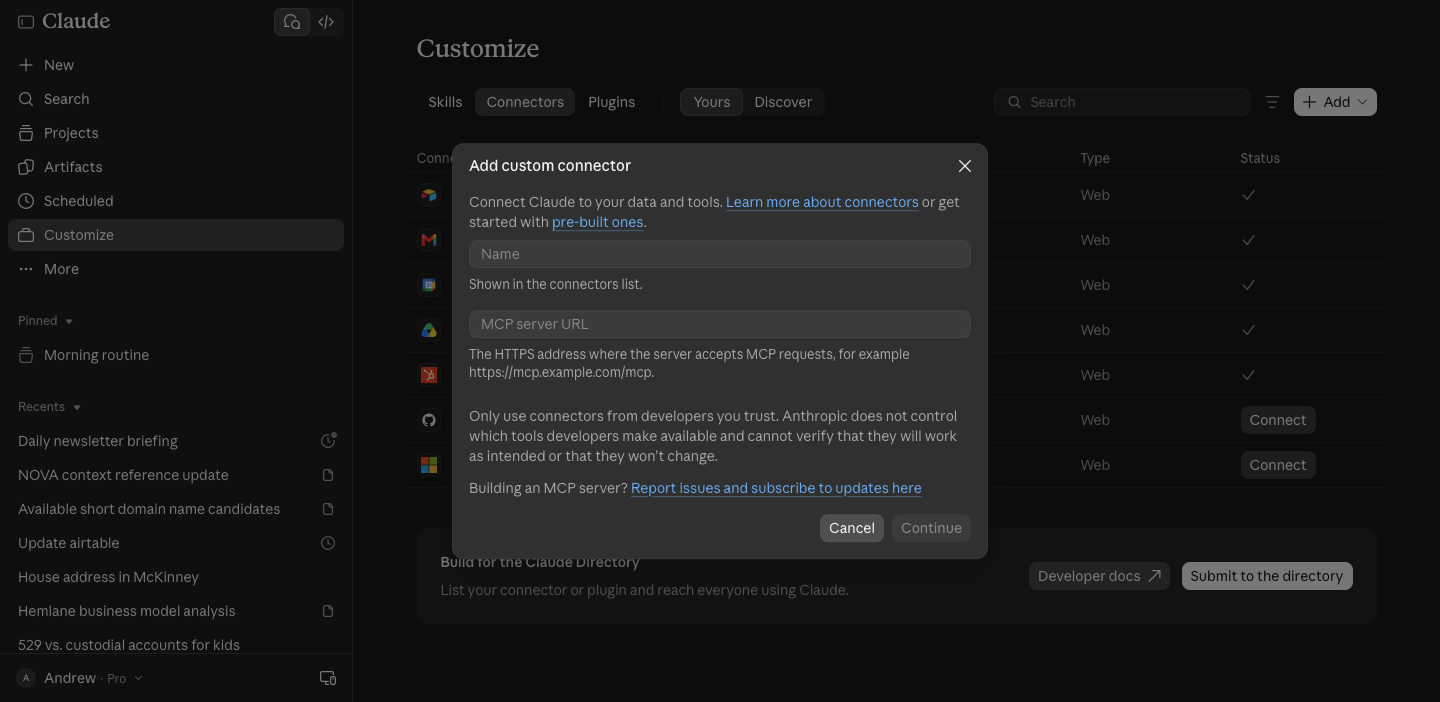Select the Discover filter tab
Viewport: 1440px width, 702px height.
[x=783, y=102]
